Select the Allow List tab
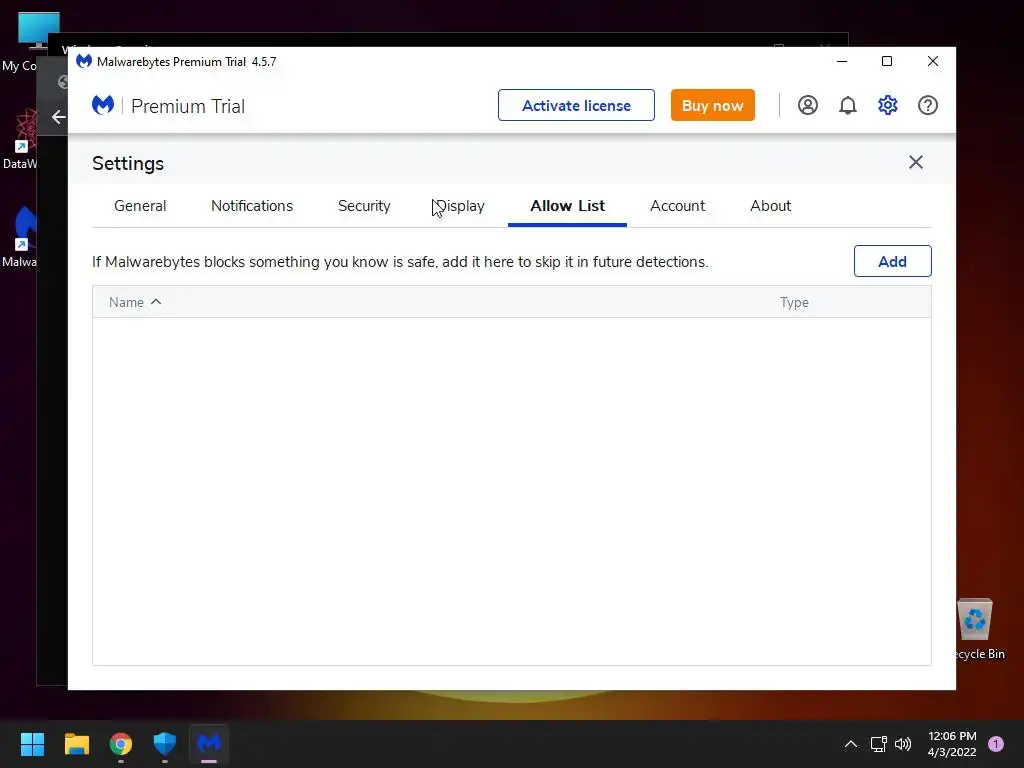1024x768 pixels. [568, 206]
